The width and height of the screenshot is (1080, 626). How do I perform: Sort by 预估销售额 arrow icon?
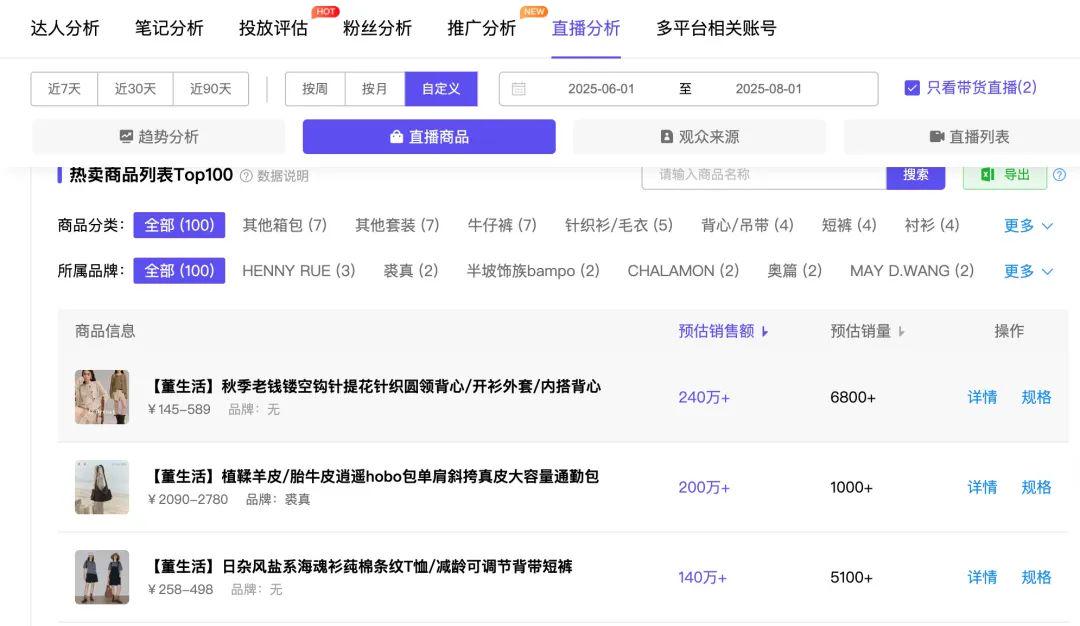click(765, 332)
